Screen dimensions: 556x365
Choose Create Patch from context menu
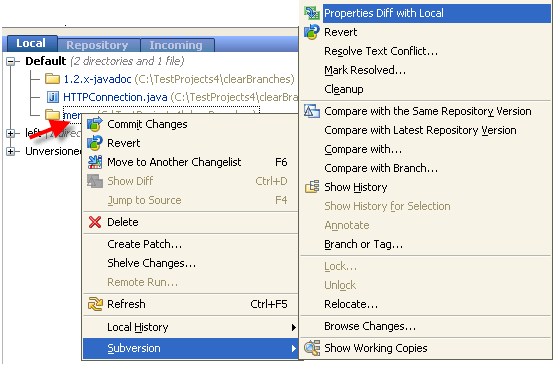(x=144, y=244)
